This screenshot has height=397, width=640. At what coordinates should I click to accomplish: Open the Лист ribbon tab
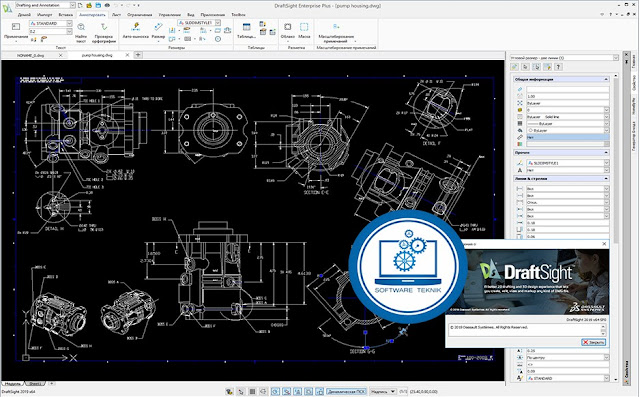pos(116,15)
